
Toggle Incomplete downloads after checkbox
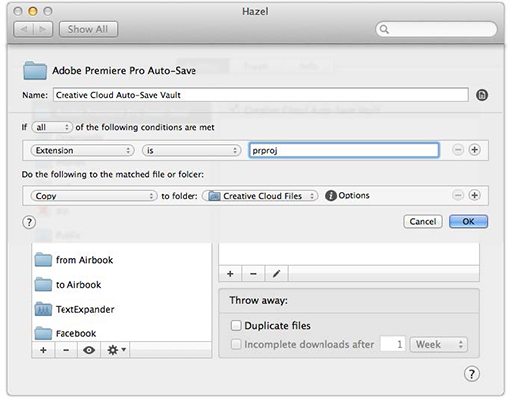click(236, 344)
